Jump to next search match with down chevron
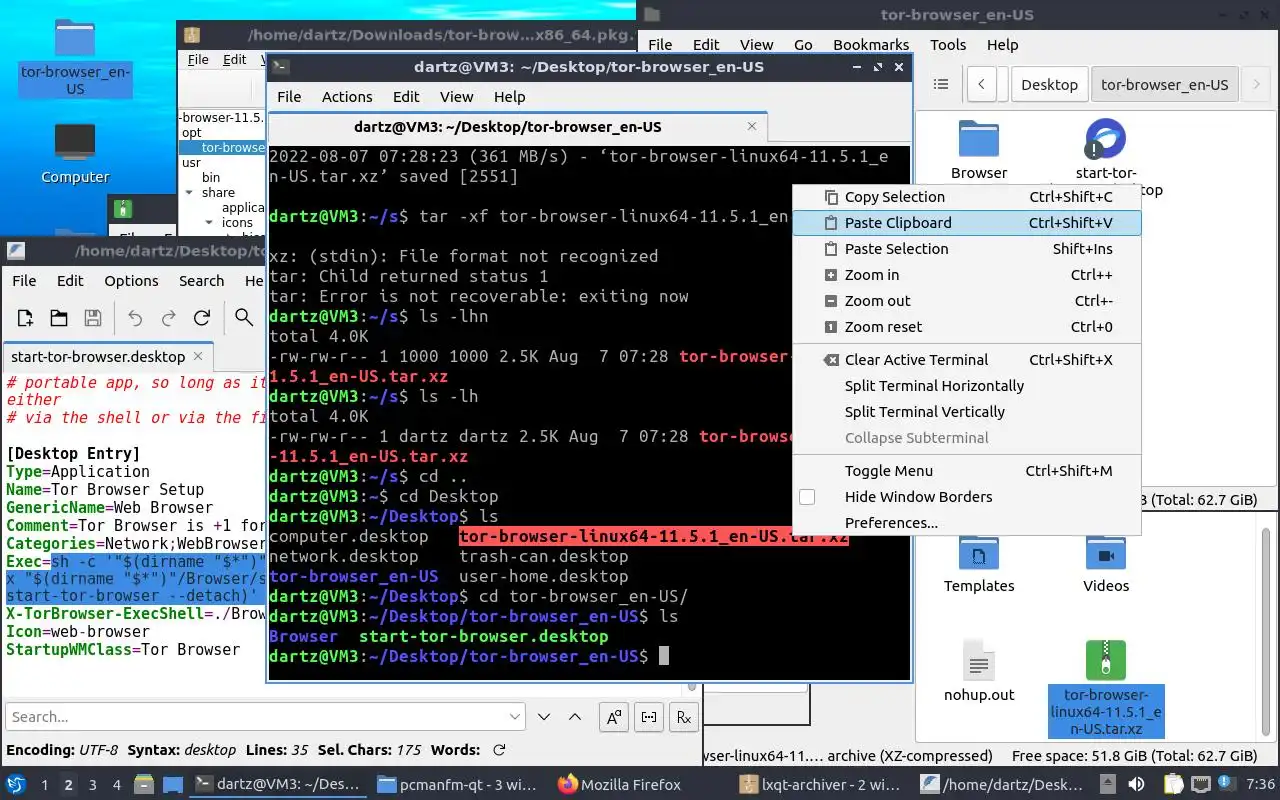Image resolution: width=1280 pixels, height=800 pixels. tap(544, 717)
